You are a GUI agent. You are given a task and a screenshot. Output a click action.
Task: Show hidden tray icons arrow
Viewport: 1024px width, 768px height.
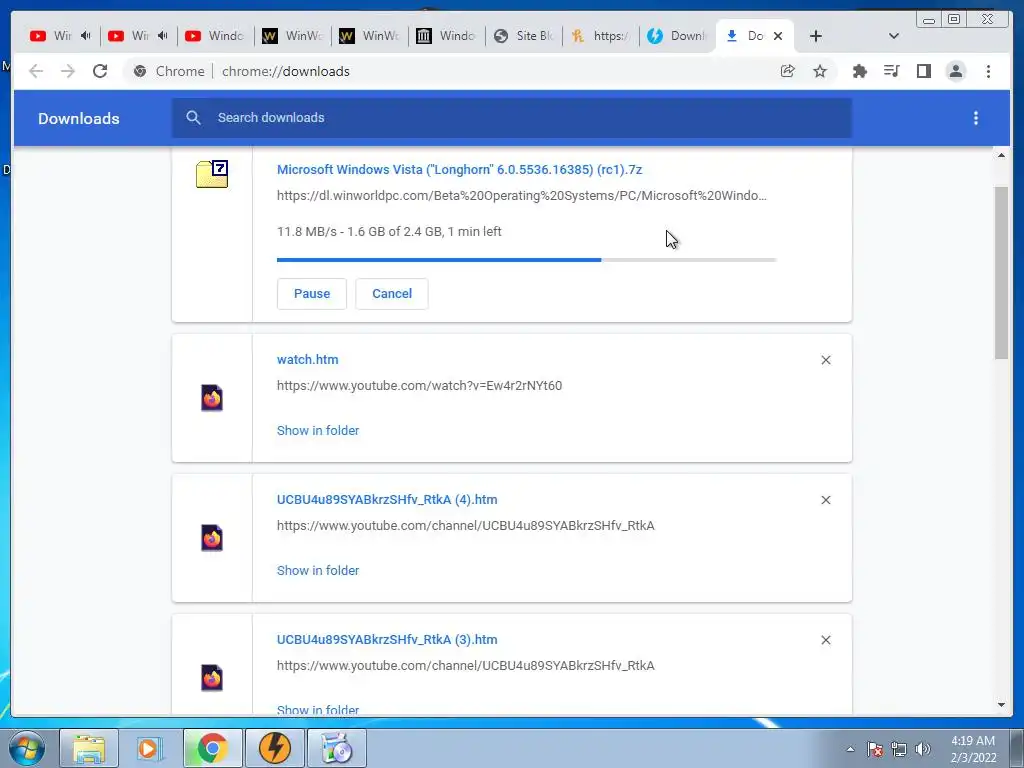point(850,749)
